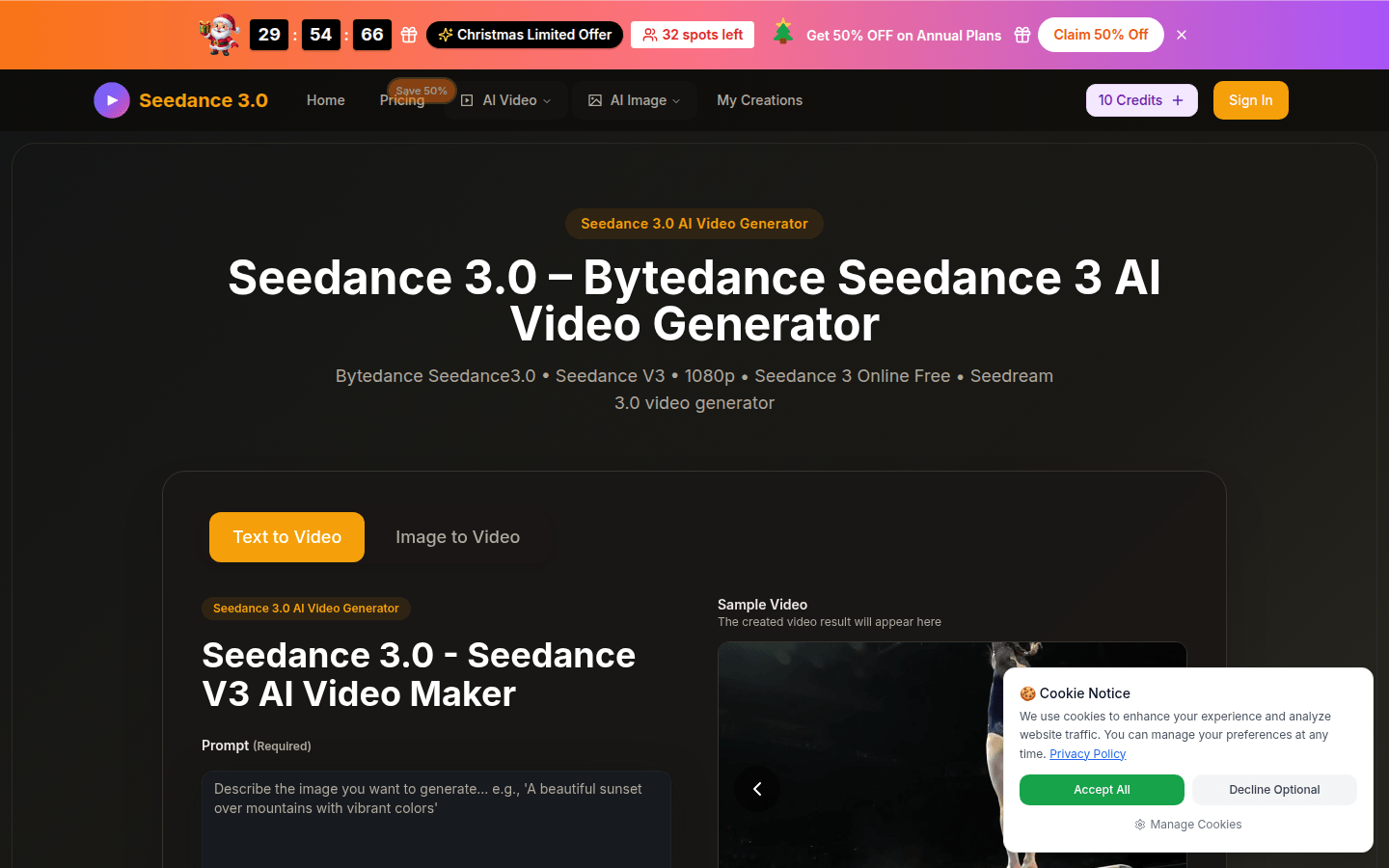The width and height of the screenshot is (1389, 868).
Task: Click the Sample Video heading
Action: [762, 605]
